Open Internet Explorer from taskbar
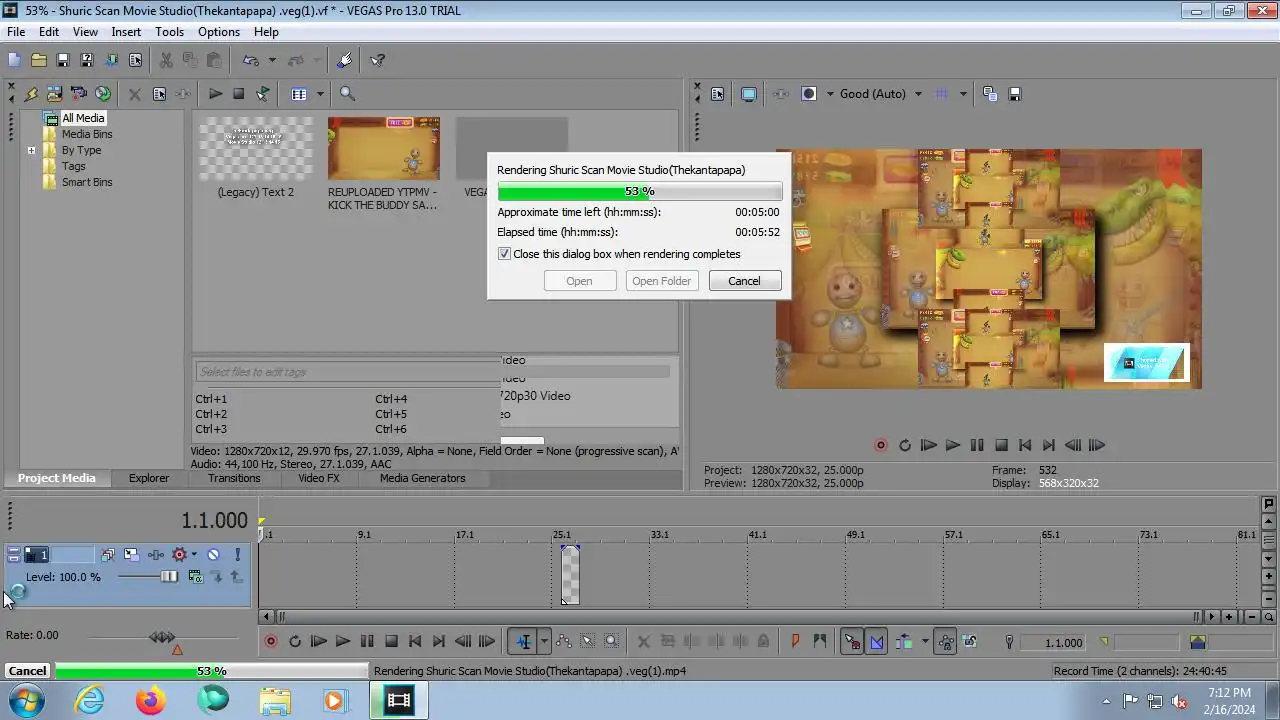The height and width of the screenshot is (720, 1280). 90,701
